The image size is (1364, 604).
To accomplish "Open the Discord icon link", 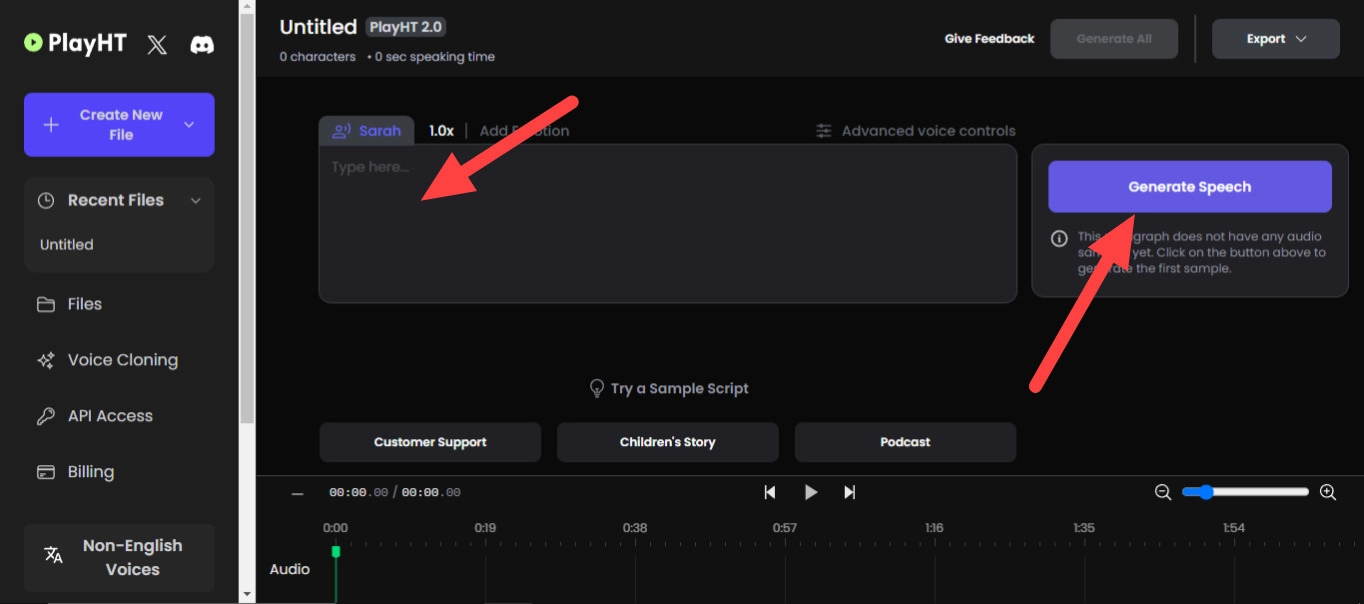I will coord(202,44).
